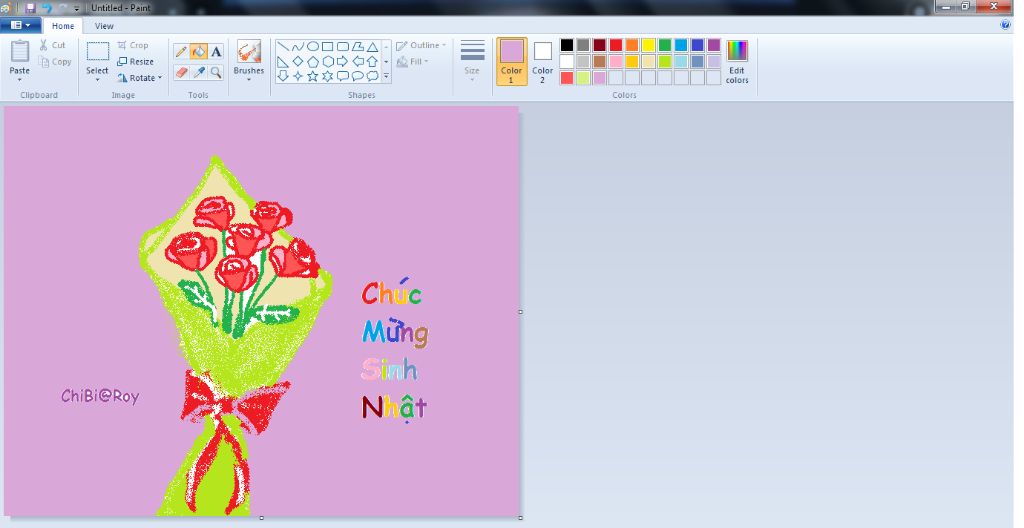
Task: Open the Paste dropdown arrow
Action: [x=20, y=80]
